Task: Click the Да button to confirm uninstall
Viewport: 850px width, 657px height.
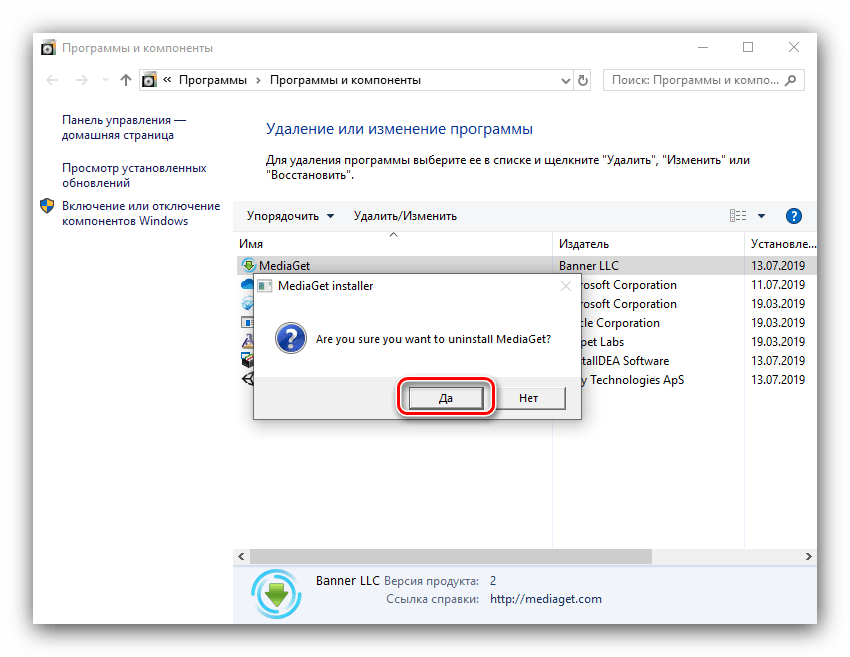Action: coord(446,398)
